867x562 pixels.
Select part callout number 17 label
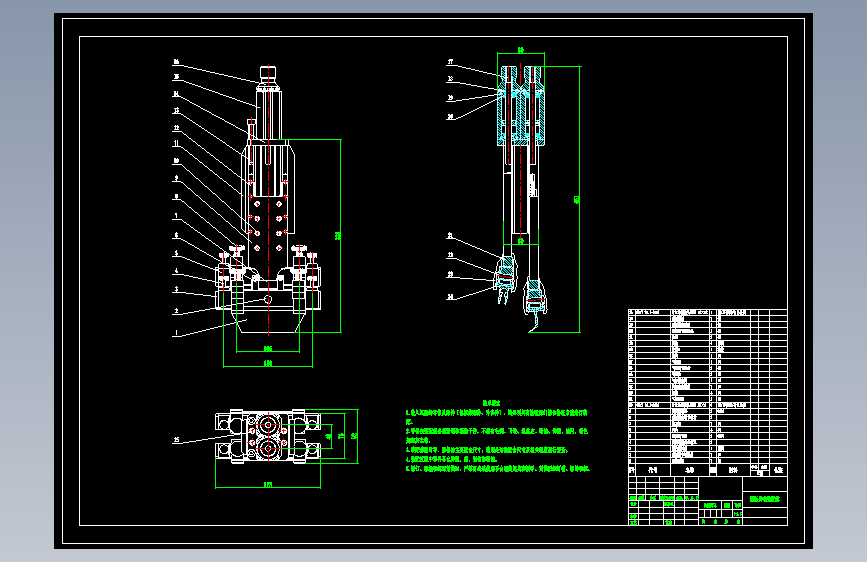451,62
